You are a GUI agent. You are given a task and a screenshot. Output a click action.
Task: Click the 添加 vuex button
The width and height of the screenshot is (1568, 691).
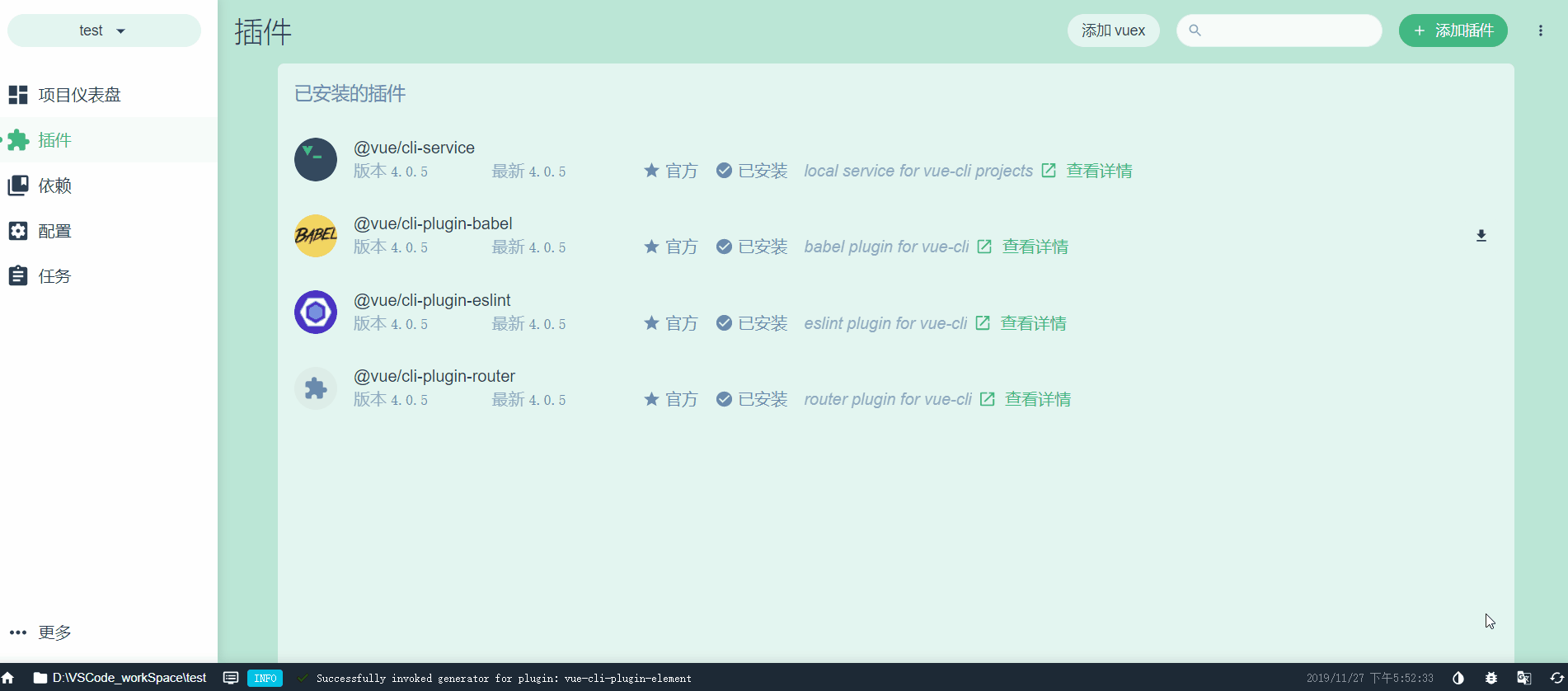1113,31
